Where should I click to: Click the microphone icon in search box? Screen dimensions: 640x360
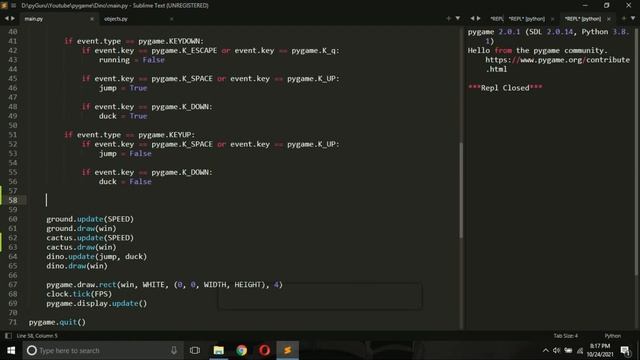coord(174,350)
